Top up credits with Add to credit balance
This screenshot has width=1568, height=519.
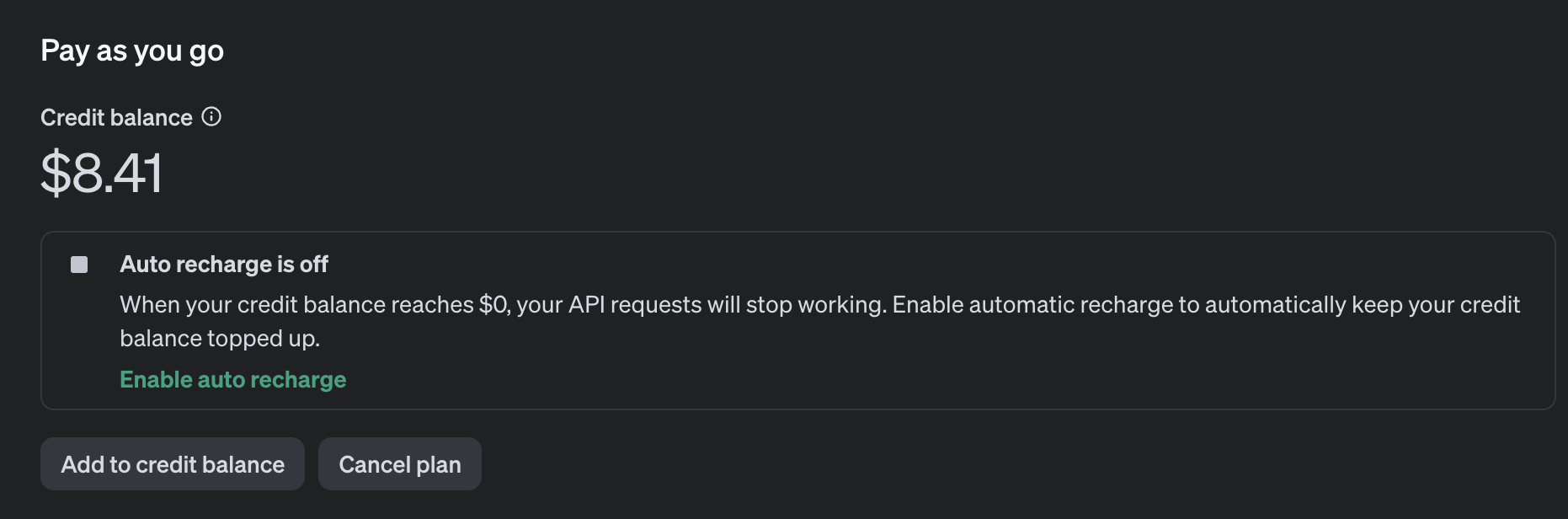point(173,463)
